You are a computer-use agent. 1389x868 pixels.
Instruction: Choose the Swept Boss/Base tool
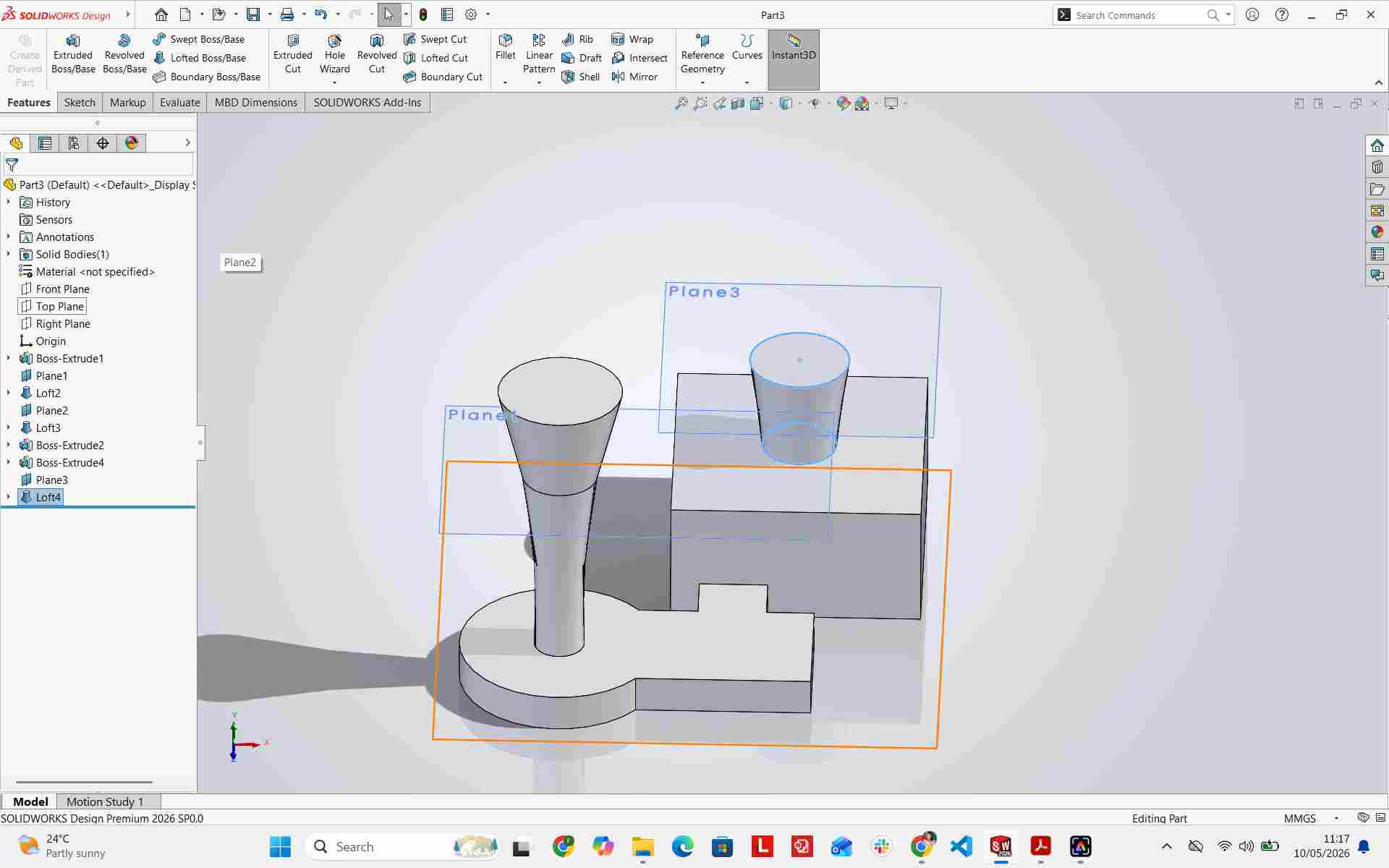(199, 39)
